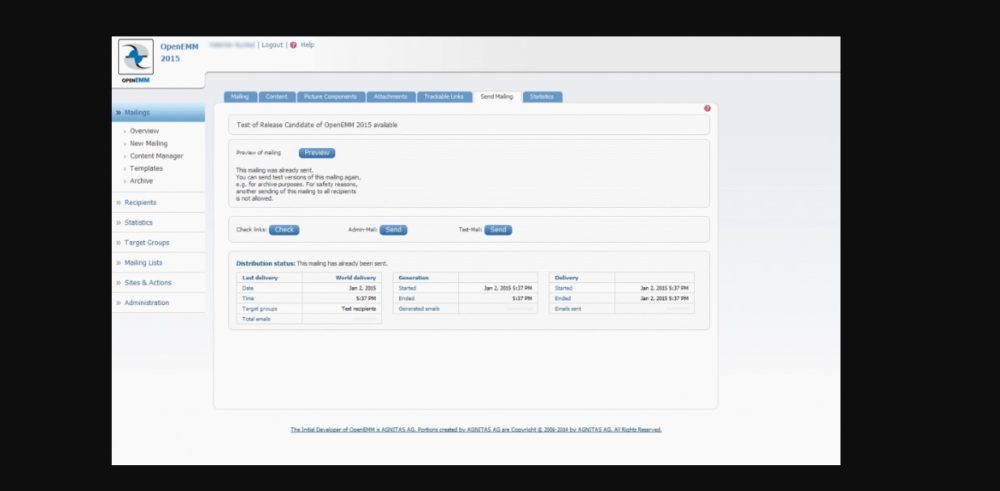This screenshot has width=1000, height=491.
Task: Select the Trackable Links tab
Action: [443, 97]
